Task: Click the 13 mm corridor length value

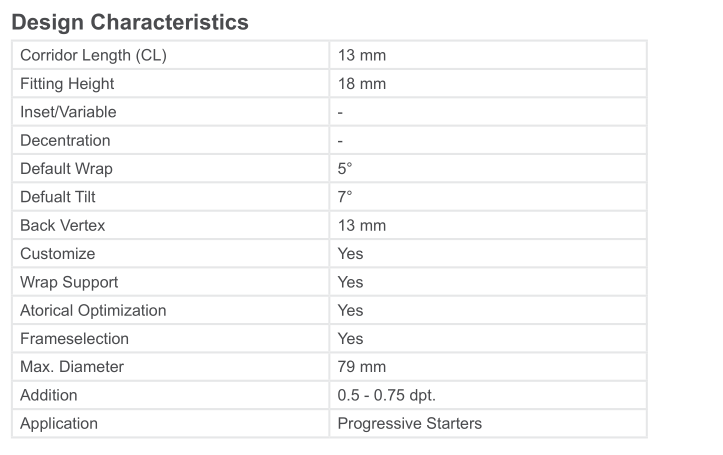Action: (x=362, y=55)
